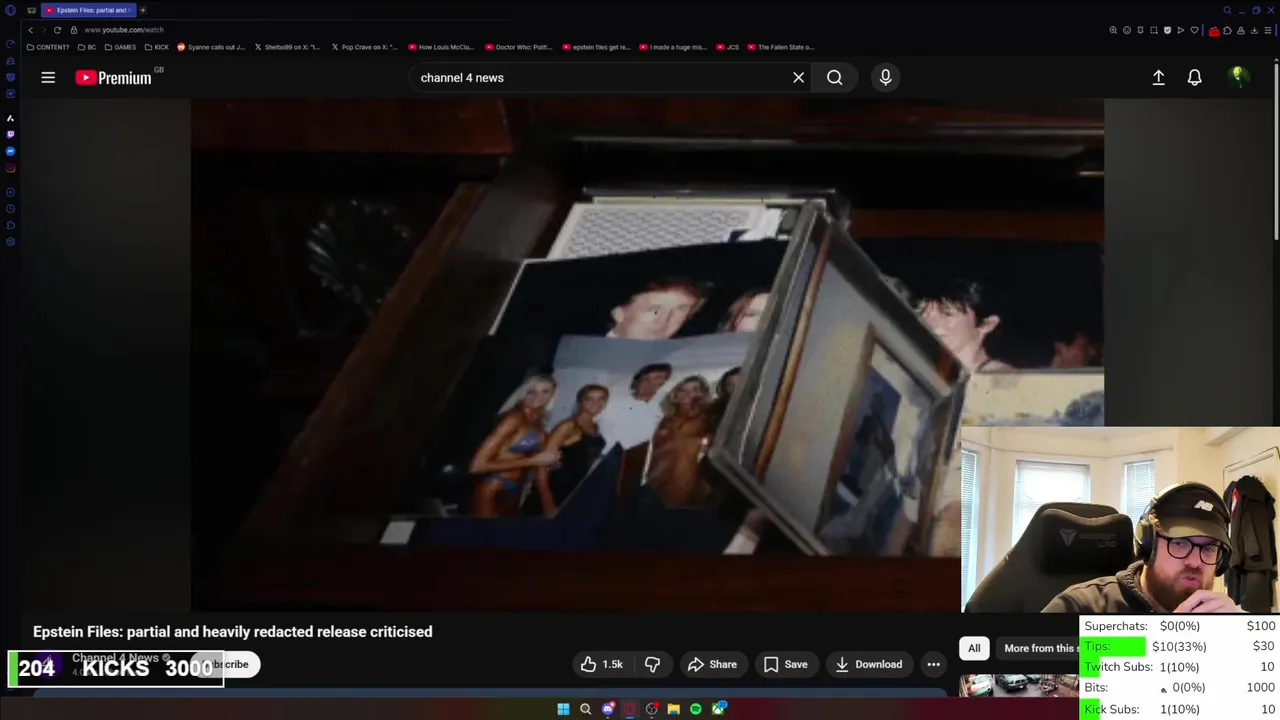
Task: Open a new browser tab with plus
Action: pos(143,10)
